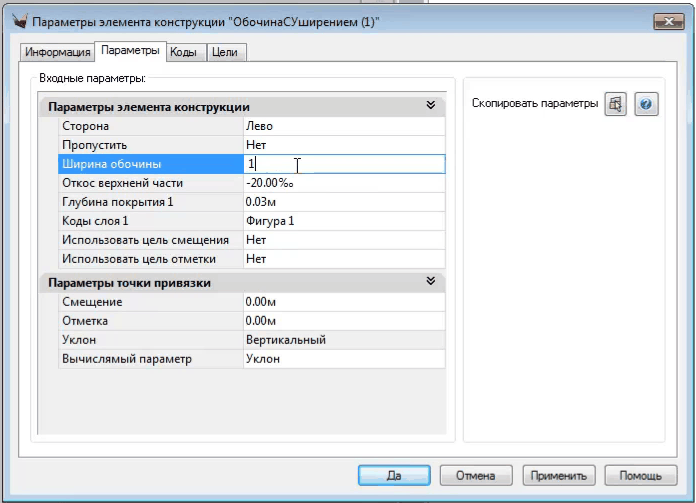Switch to the Цели tab
The image size is (696, 503).
tap(225, 51)
